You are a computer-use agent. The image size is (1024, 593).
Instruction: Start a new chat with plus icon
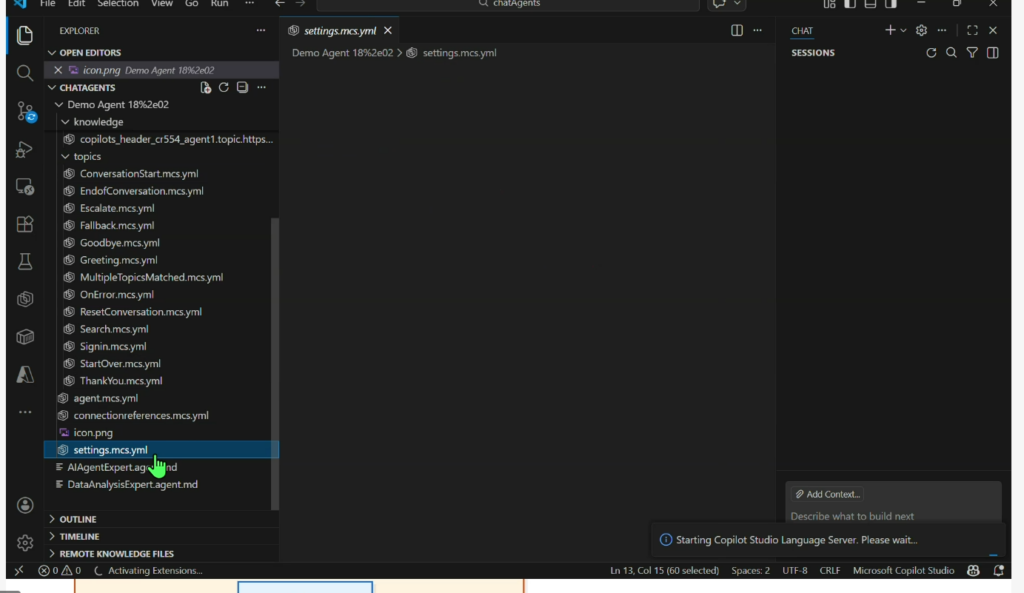pos(889,30)
